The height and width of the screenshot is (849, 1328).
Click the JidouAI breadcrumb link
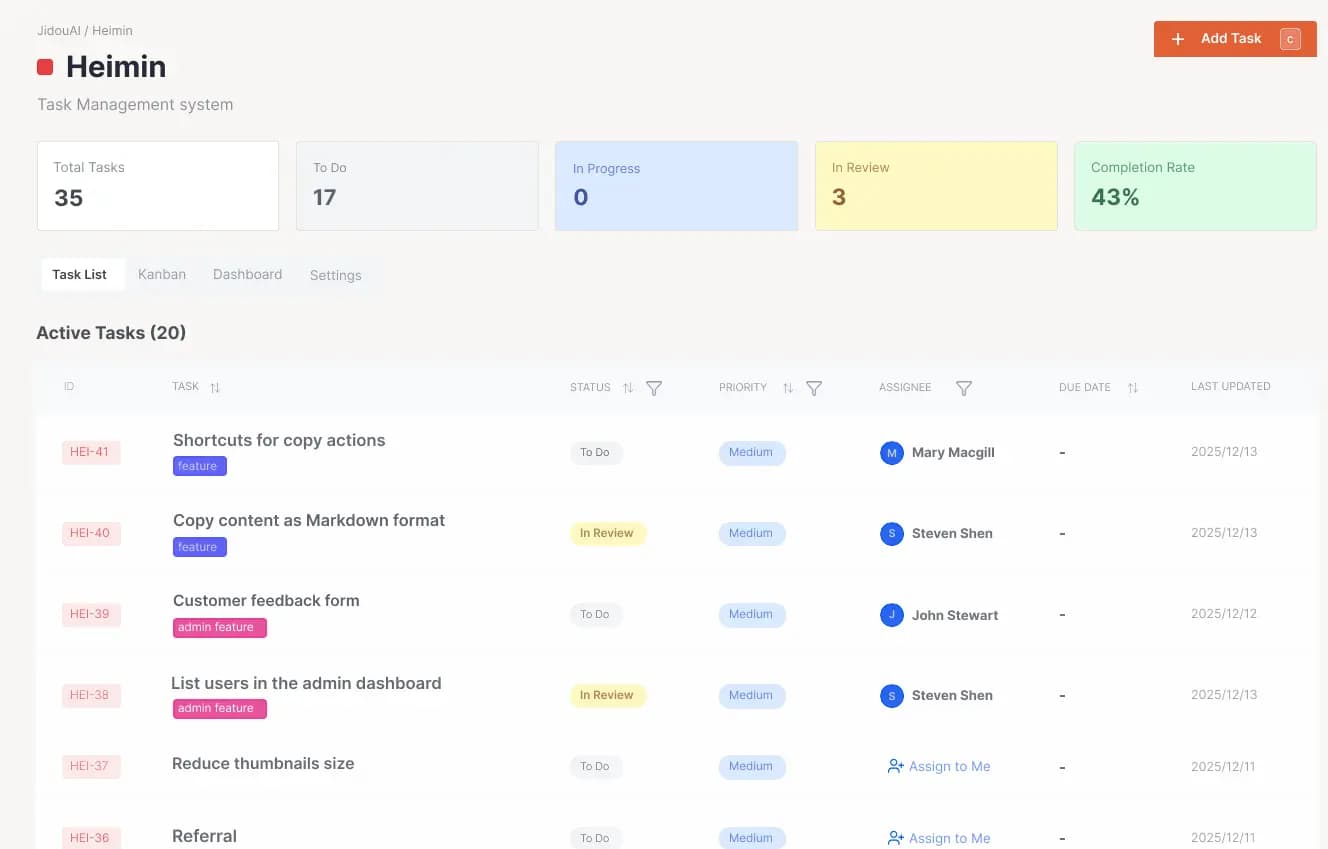(58, 30)
